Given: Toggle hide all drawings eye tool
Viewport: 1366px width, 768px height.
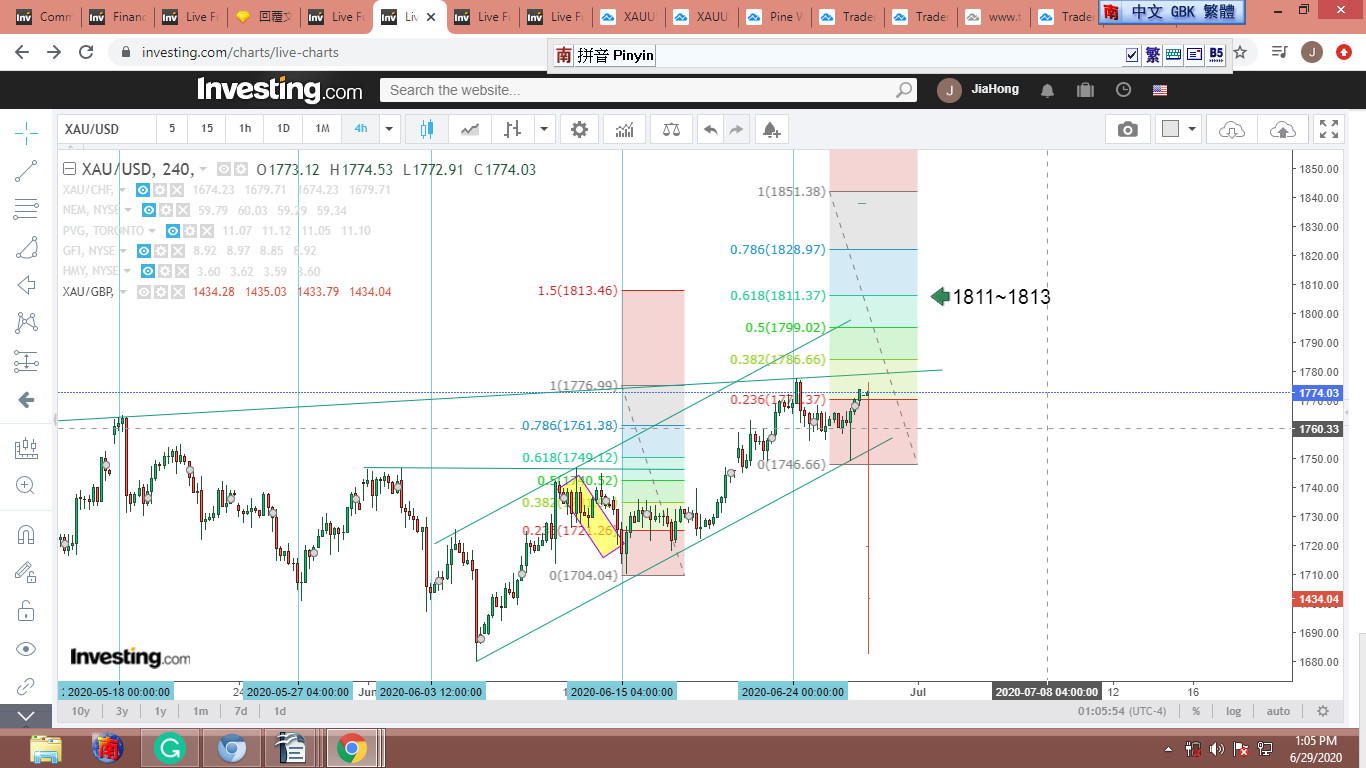Looking at the screenshot, I should click(26, 649).
